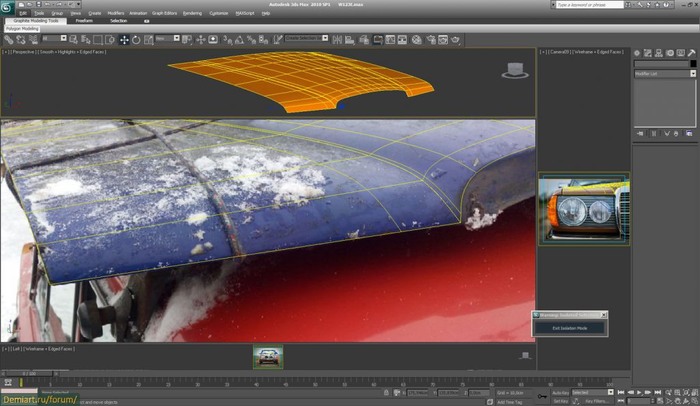Open the Utilities hammer tab in command panel
The width and height of the screenshot is (700, 406).
click(692, 53)
